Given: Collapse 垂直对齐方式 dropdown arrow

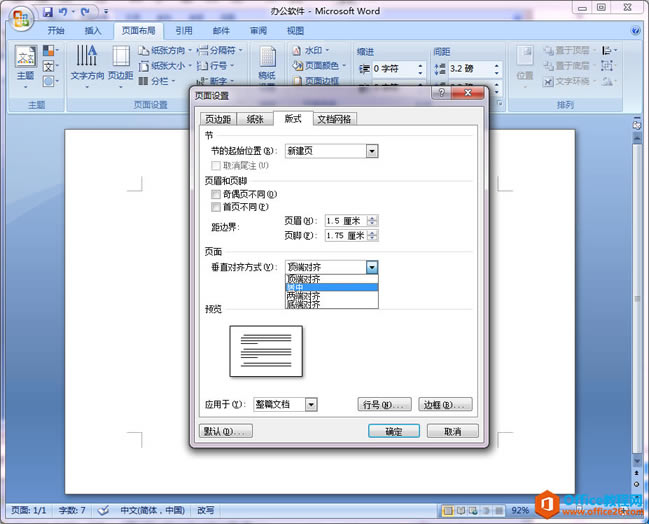Looking at the screenshot, I should click(372, 267).
